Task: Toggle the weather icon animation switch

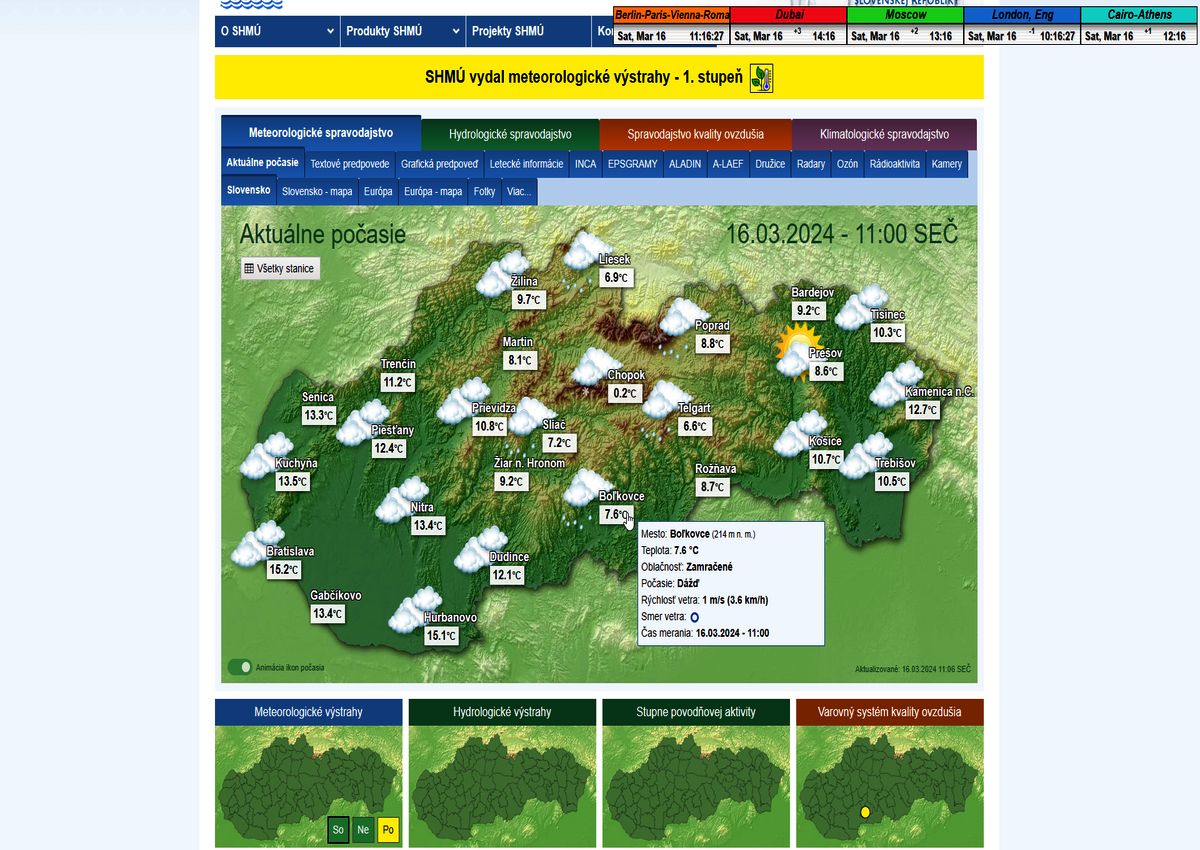Action: click(x=239, y=667)
